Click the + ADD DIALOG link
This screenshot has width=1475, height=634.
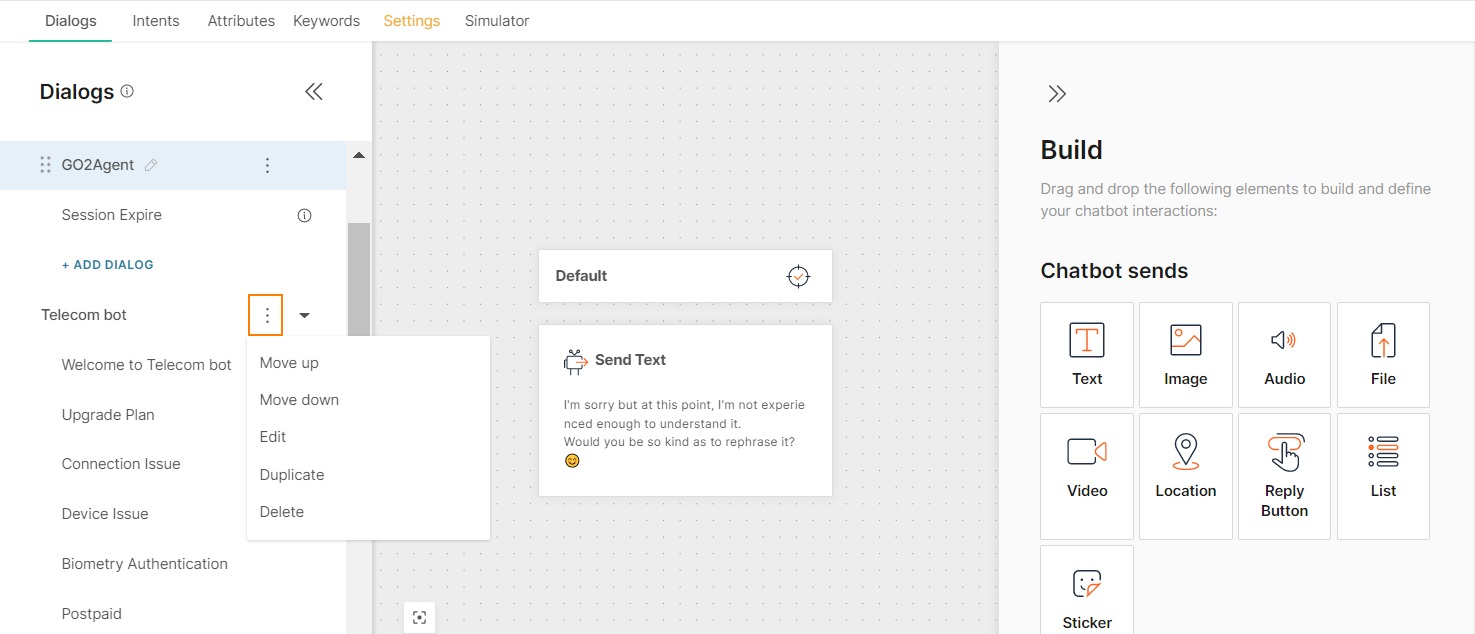pos(108,265)
